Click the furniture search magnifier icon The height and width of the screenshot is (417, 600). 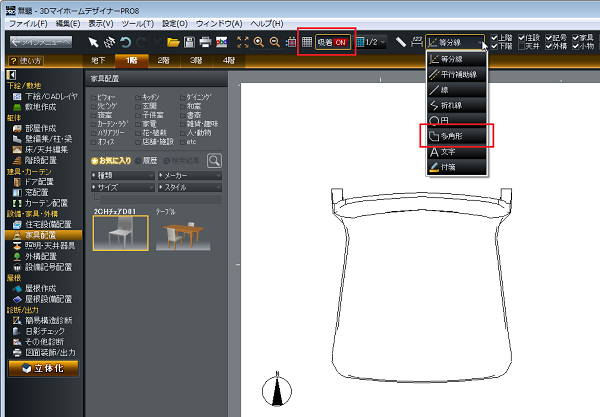(214, 160)
